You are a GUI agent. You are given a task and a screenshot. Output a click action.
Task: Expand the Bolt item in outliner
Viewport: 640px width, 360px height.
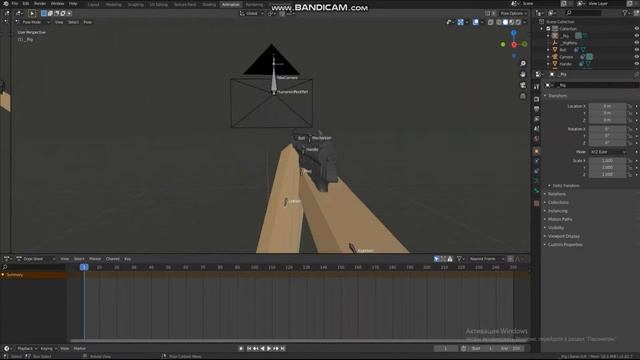(x=549, y=50)
